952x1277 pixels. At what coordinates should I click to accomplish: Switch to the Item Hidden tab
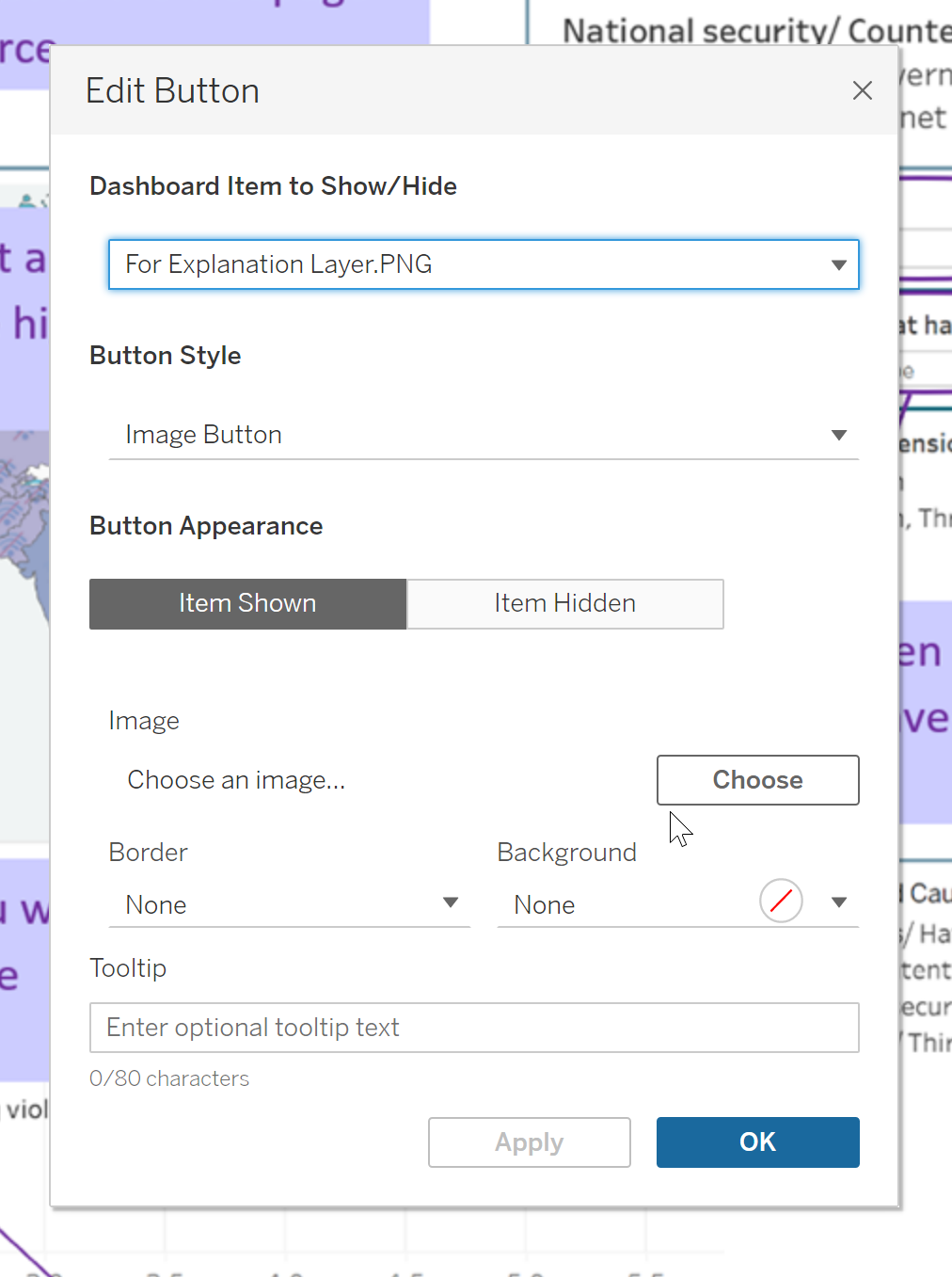[564, 603]
